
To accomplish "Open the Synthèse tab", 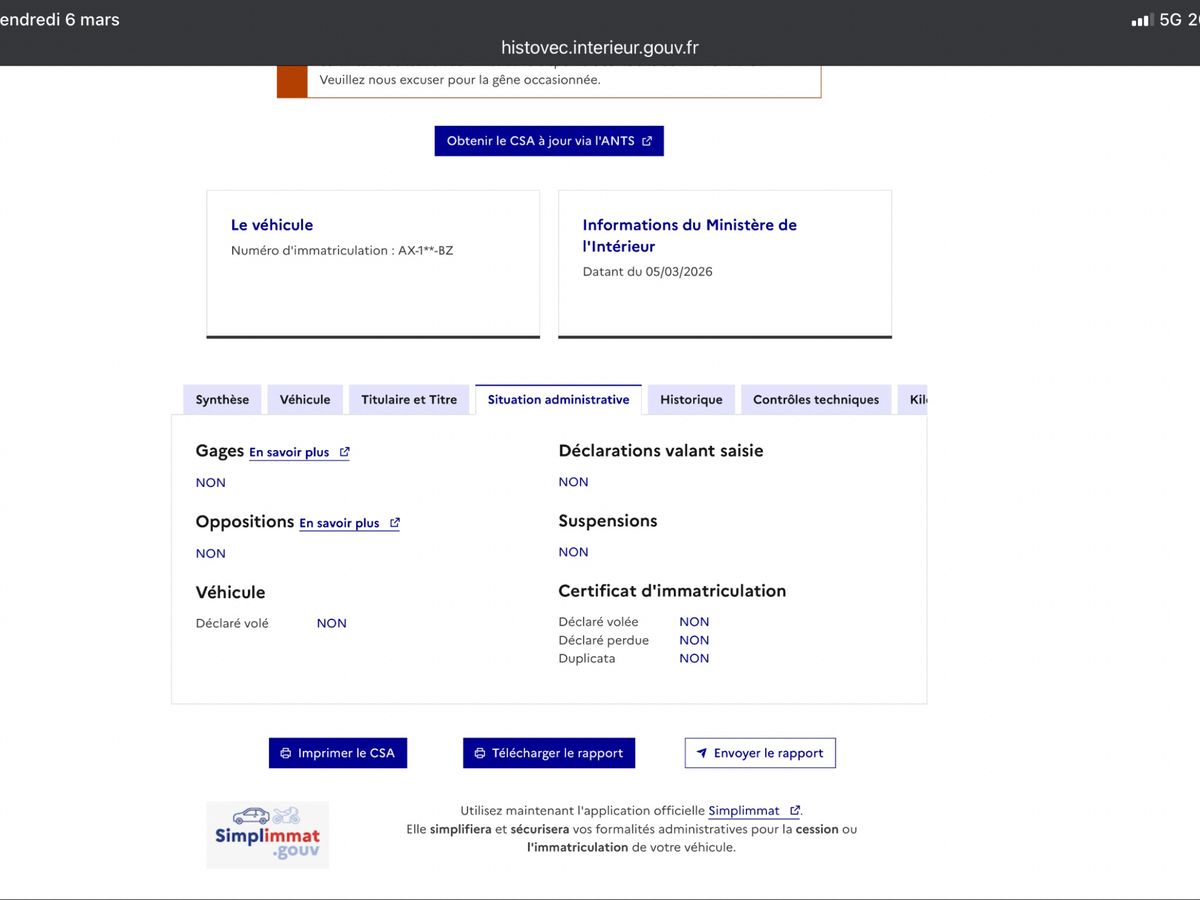I will click(222, 399).
